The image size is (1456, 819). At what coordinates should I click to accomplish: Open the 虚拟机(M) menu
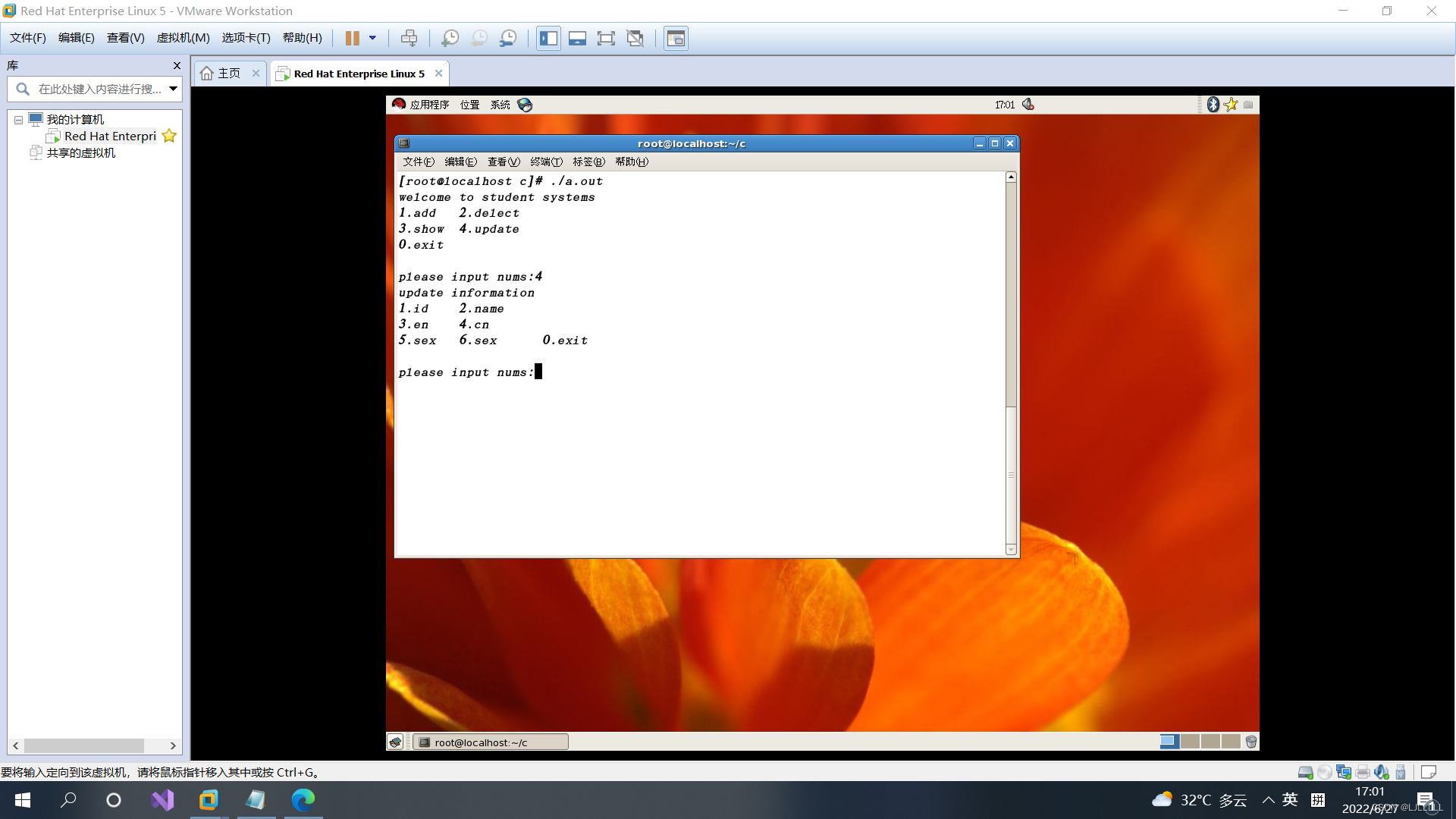click(x=183, y=38)
